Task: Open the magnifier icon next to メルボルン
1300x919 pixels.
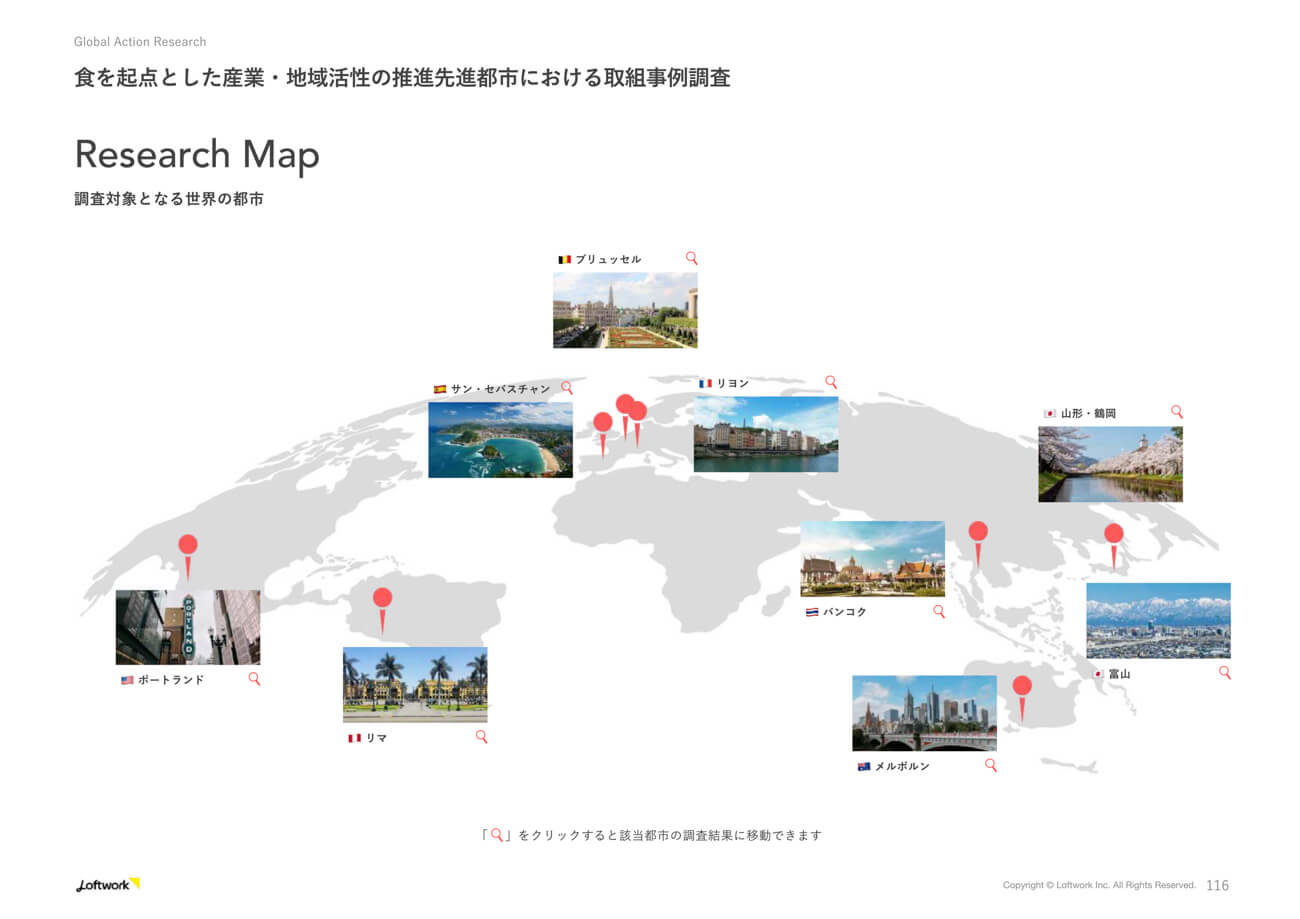Action: [991, 764]
